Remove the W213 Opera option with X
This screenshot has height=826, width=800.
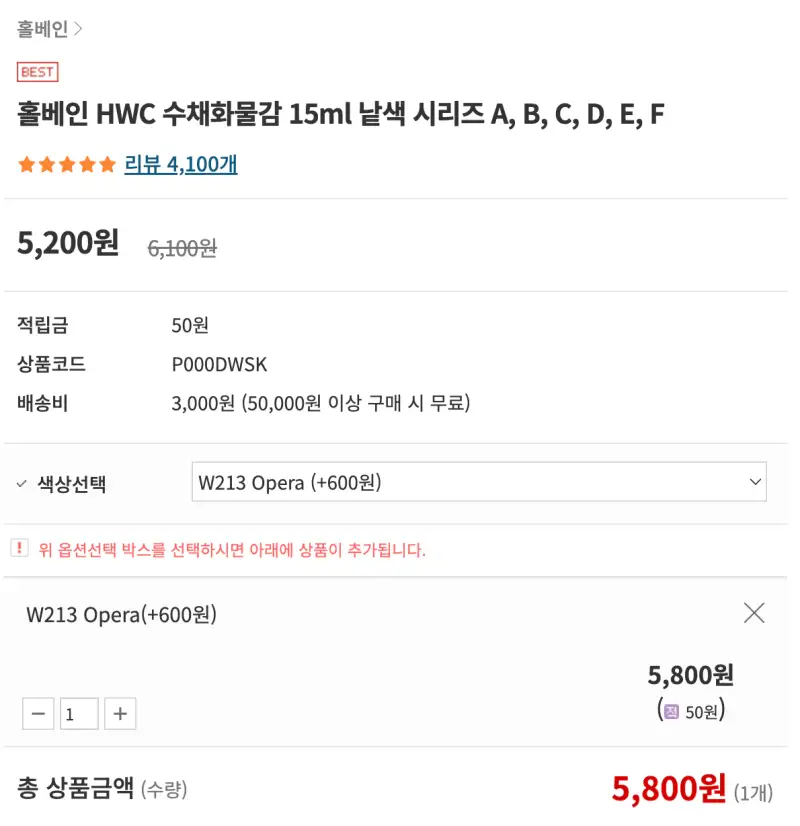click(754, 613)
